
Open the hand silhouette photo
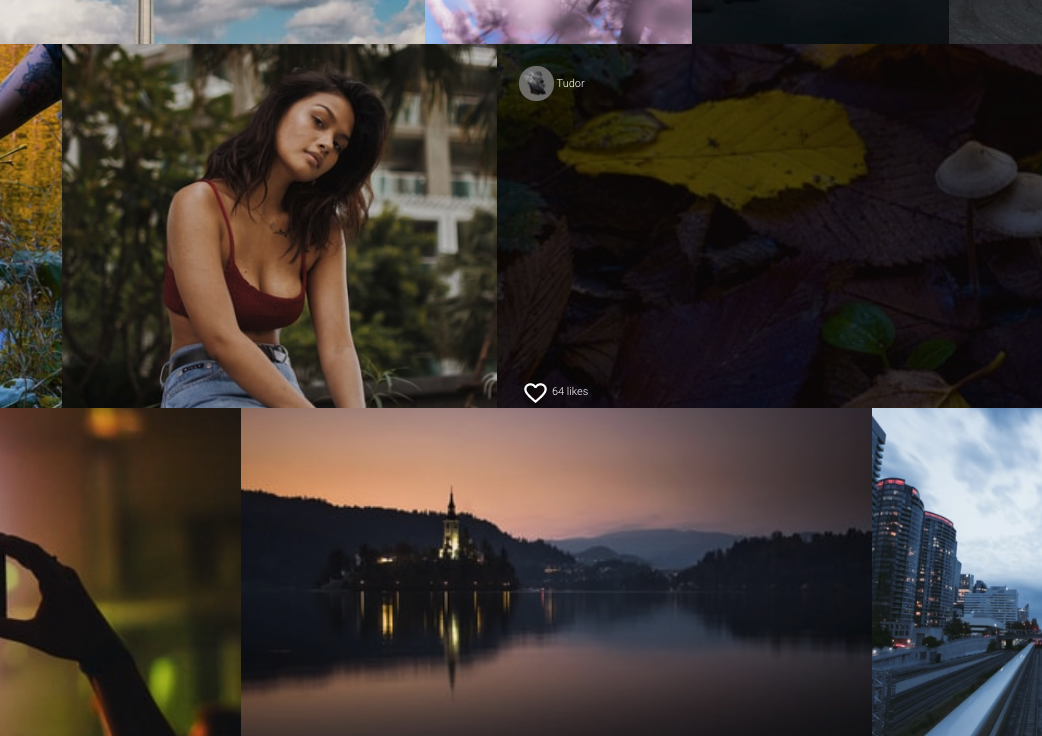120,572
